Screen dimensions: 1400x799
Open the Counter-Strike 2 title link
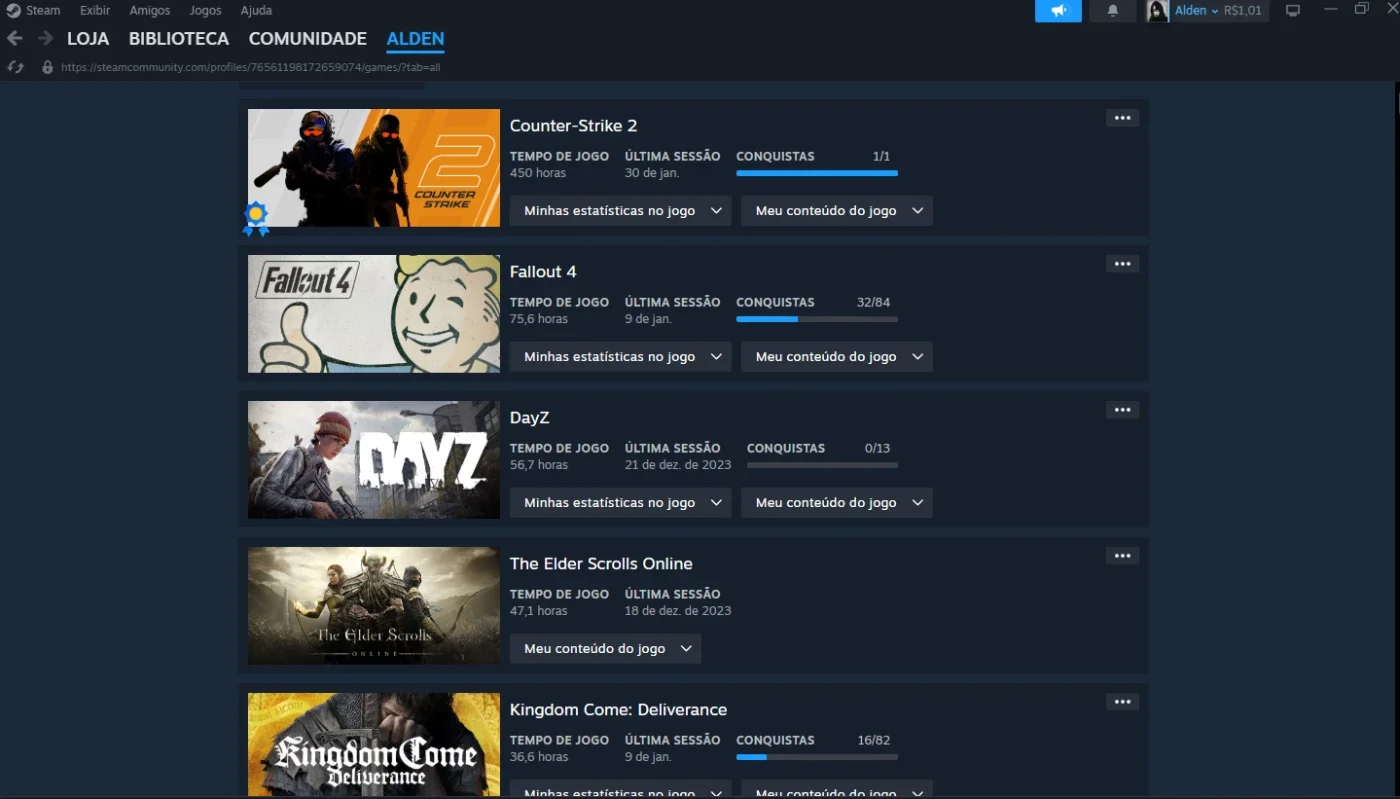pyautogui.click(x=573, y=126)
